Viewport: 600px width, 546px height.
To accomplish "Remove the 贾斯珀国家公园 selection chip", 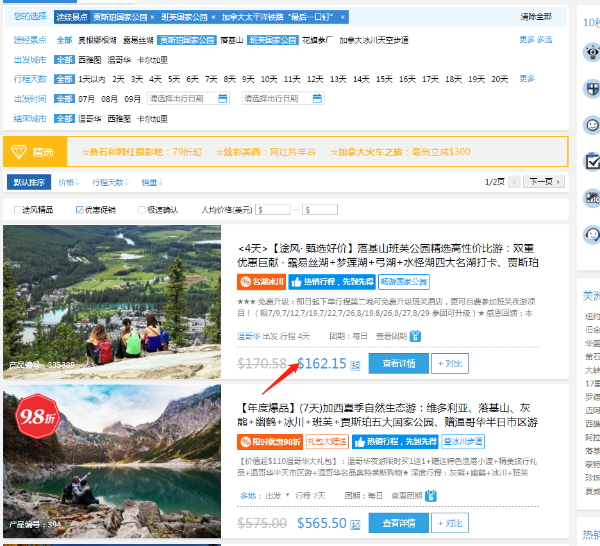I will 152,17.
